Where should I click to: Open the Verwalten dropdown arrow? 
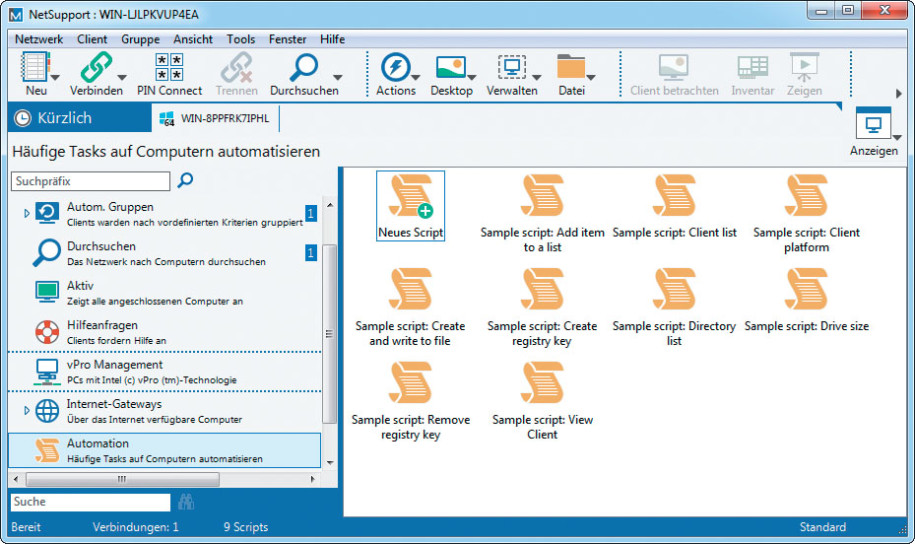click(x=536, y=77)
